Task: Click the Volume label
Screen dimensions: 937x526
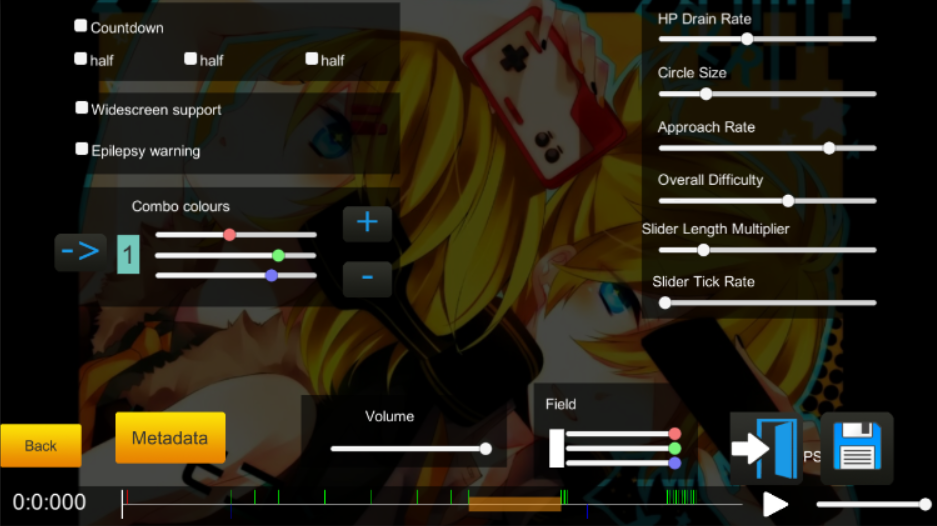Action: click(390, 416)
